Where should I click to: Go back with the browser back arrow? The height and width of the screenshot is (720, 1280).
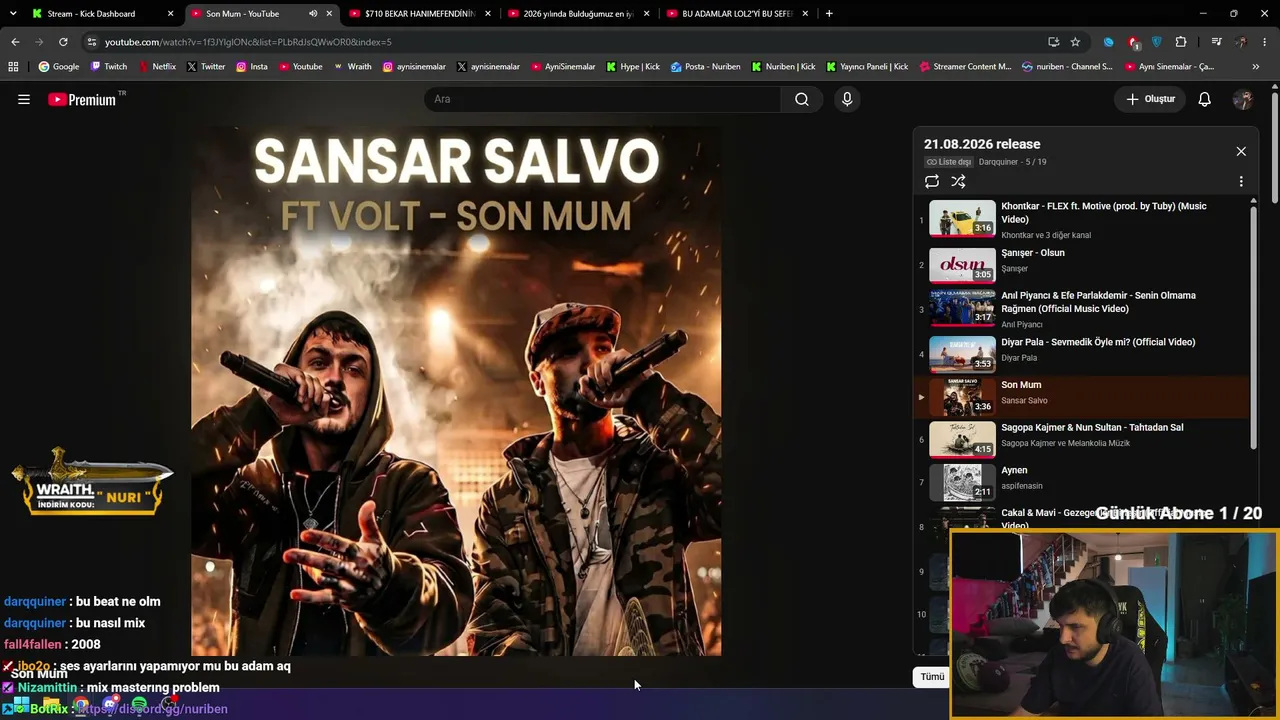pos(15,42)
